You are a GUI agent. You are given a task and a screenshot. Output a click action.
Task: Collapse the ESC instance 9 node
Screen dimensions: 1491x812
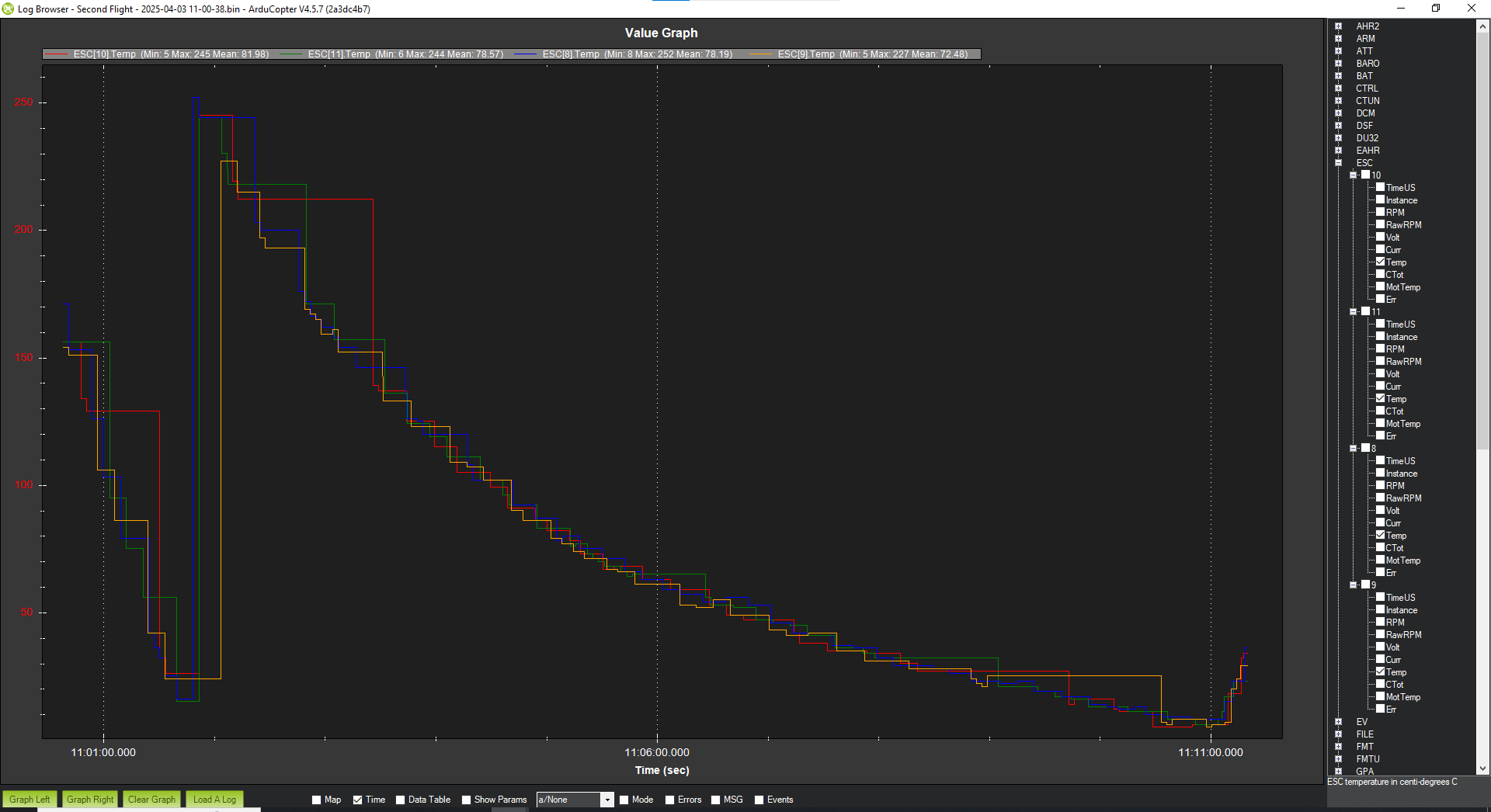(1353, 585)
